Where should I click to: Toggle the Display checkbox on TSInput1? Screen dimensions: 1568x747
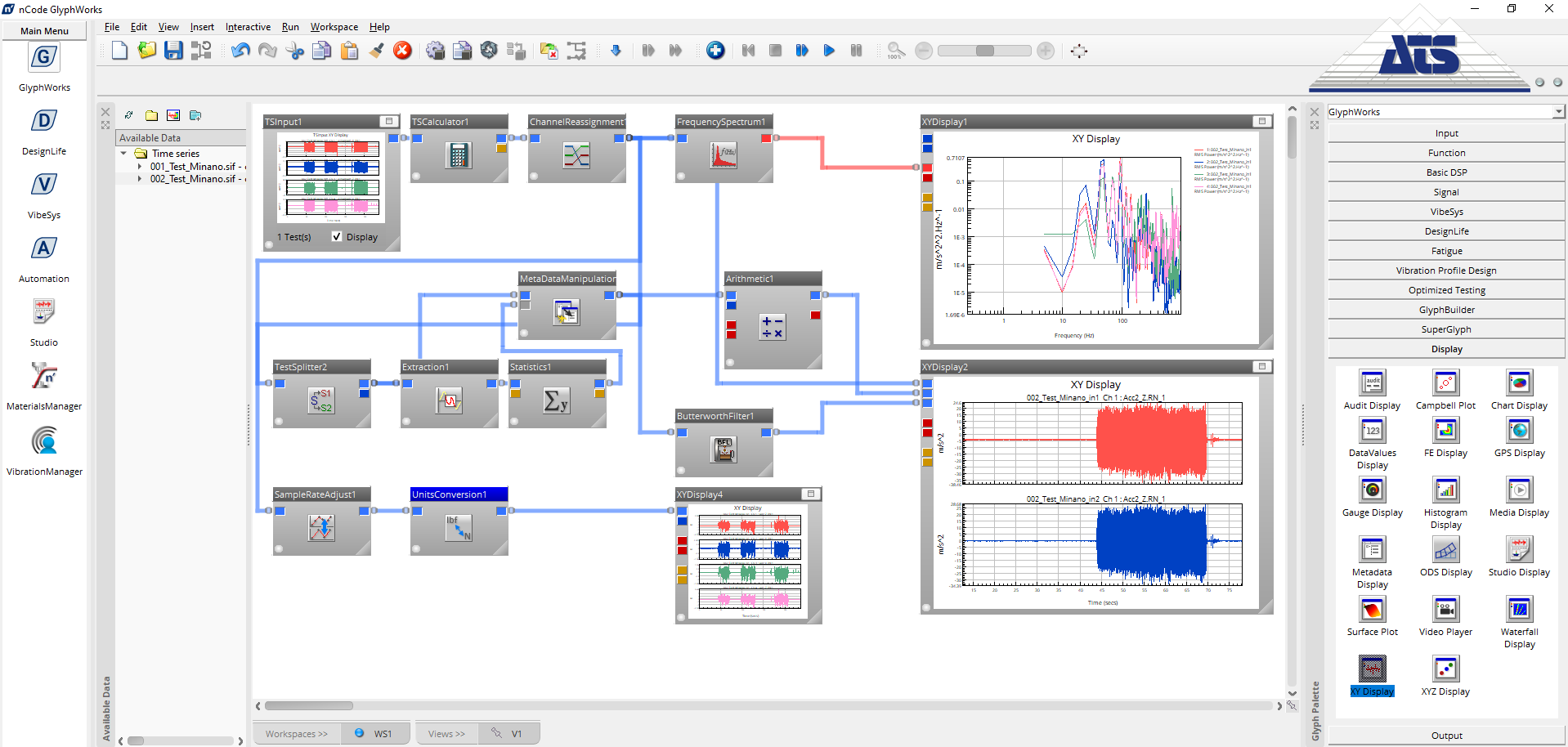(x=336, y=236)
